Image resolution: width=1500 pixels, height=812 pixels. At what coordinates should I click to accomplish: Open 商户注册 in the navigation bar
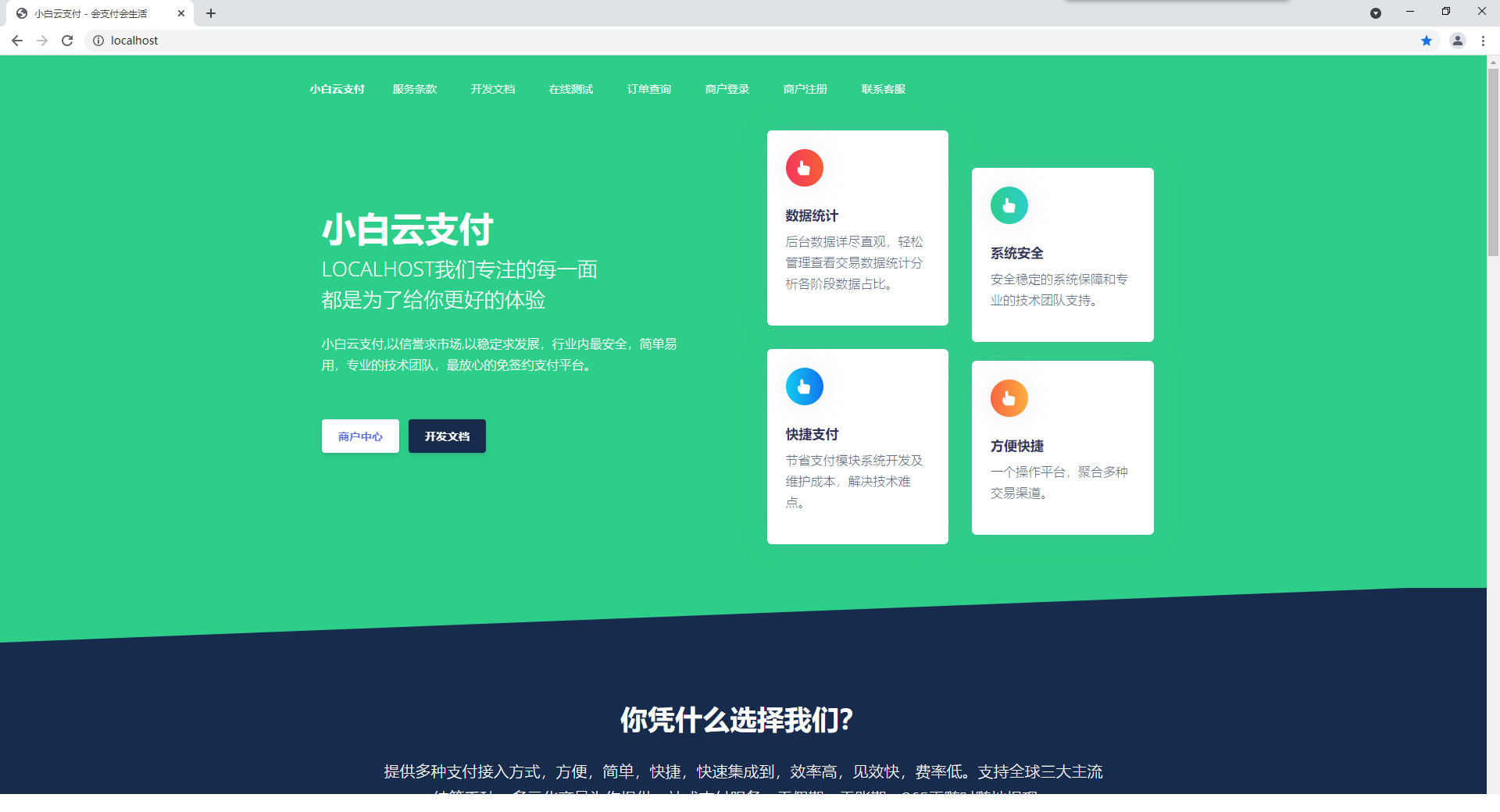(805, 89)
